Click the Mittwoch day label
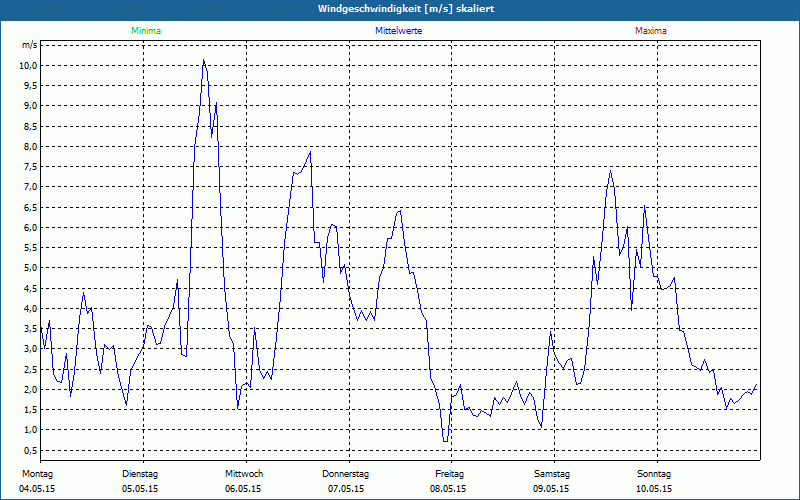The width and height of the screenshot is (800, 500). point(244,474)
